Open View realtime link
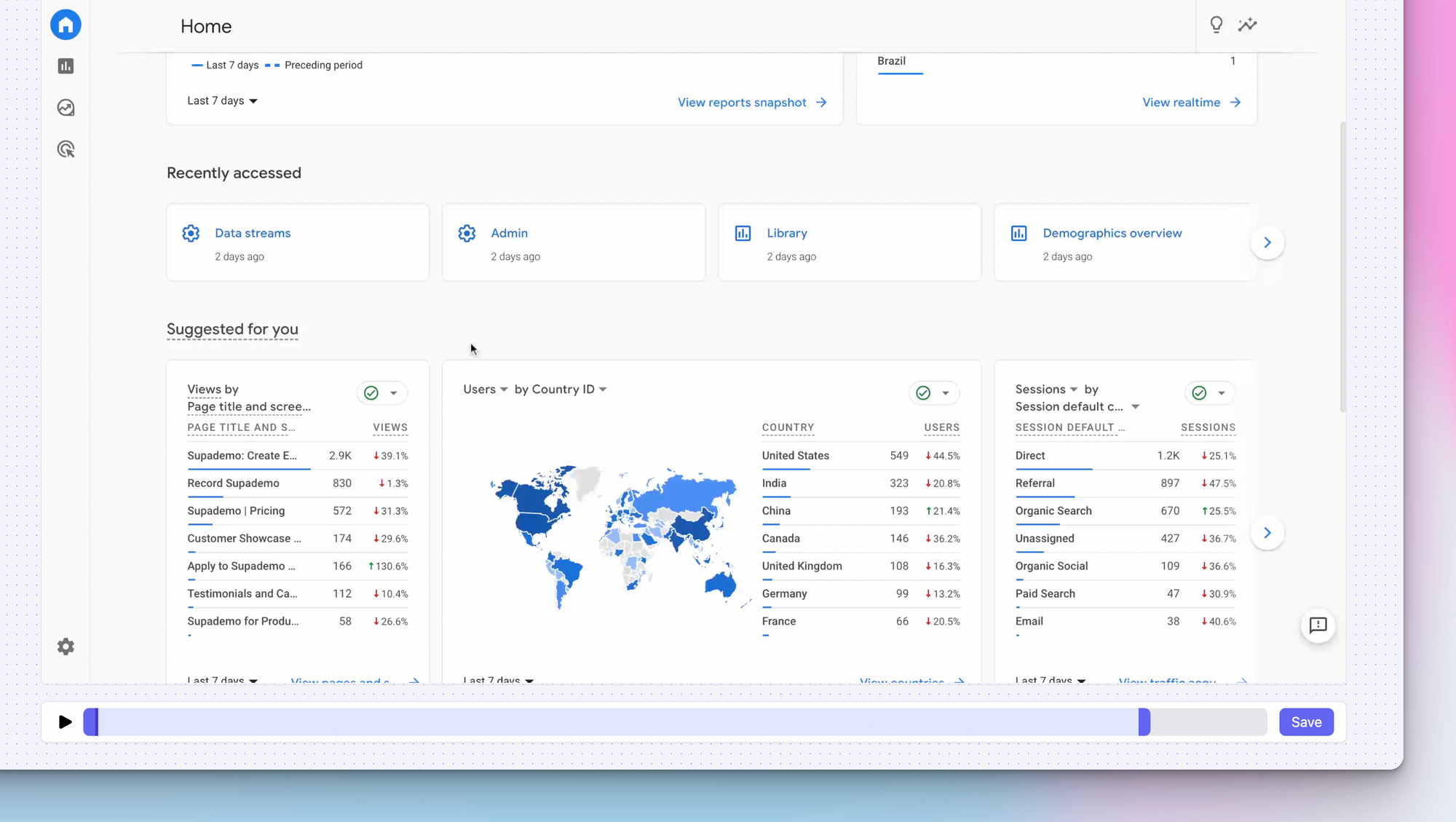Image resolution: width=1456 pixels, height=822 pixels. (x=1181, y=103)
